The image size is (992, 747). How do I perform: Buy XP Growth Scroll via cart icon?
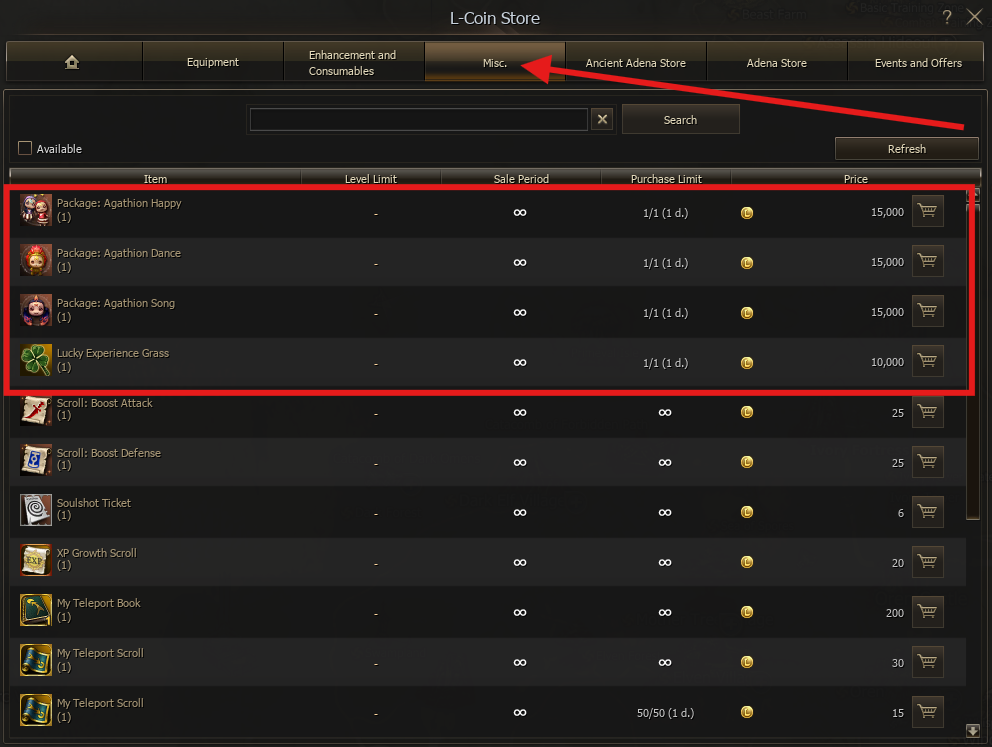click(927, 562)
